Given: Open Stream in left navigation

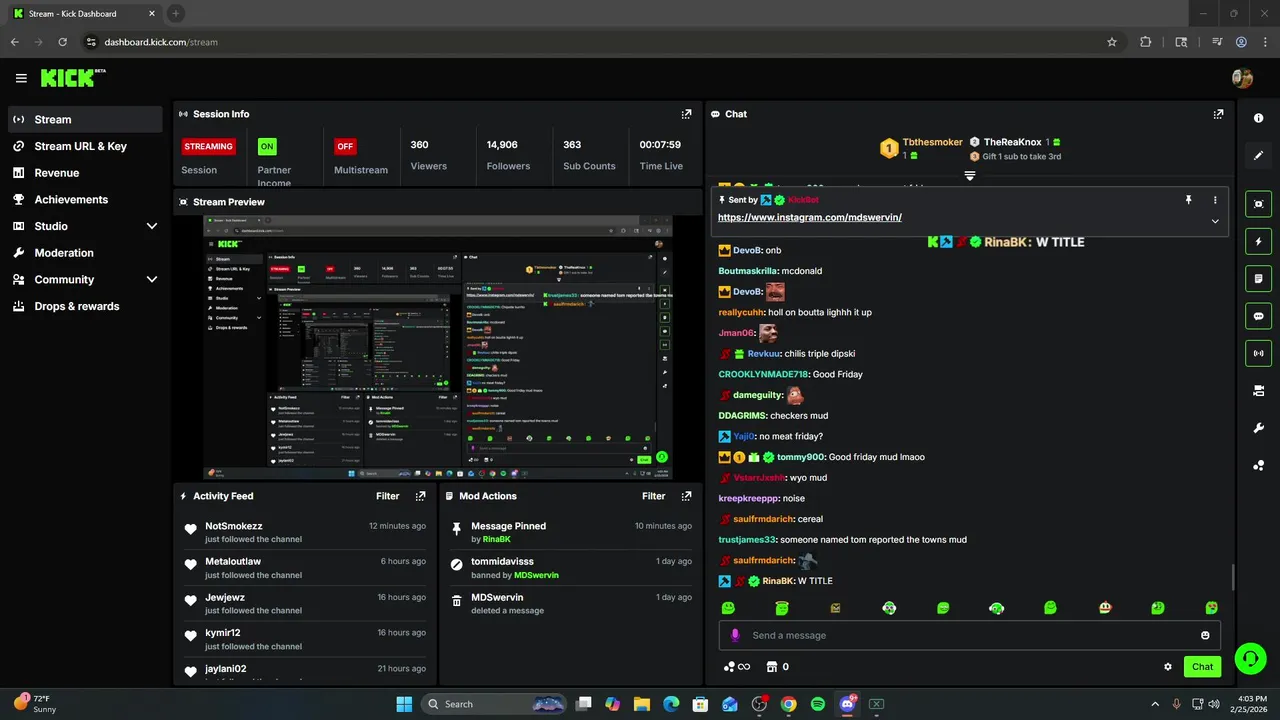Looking at the screenshot, I should click(85, 119).
